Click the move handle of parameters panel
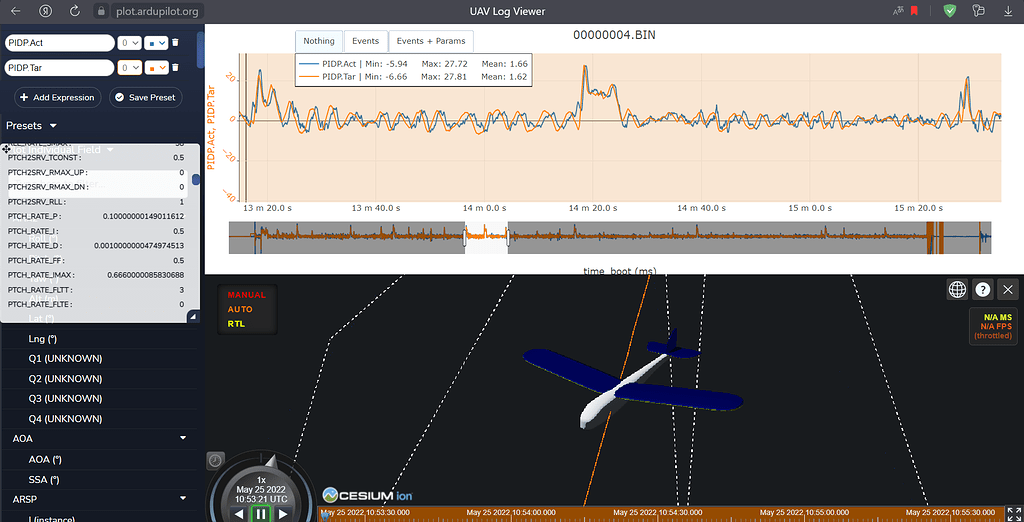 coord(5,149)
